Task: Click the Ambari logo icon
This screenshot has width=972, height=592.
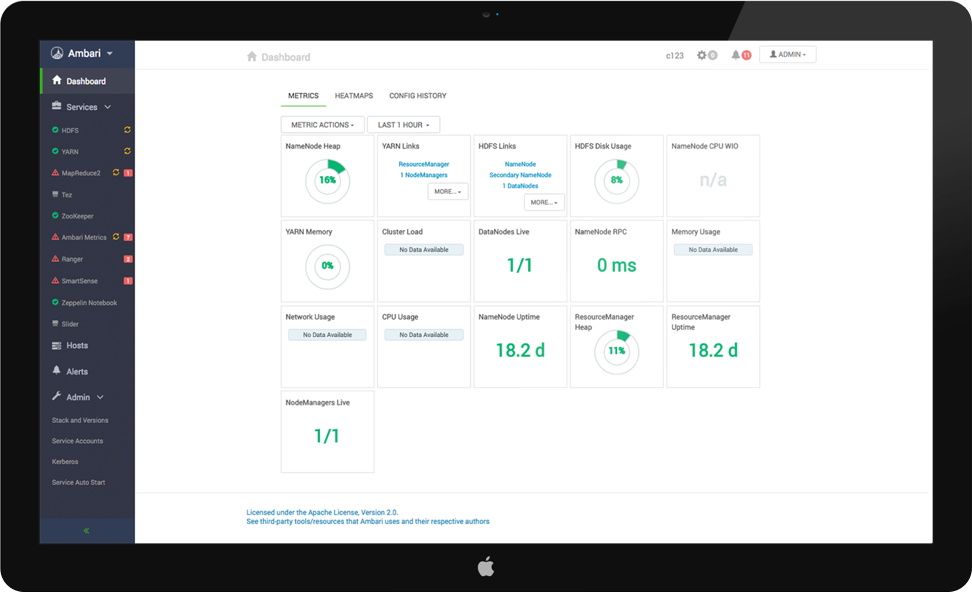Action: pos(57,53)
